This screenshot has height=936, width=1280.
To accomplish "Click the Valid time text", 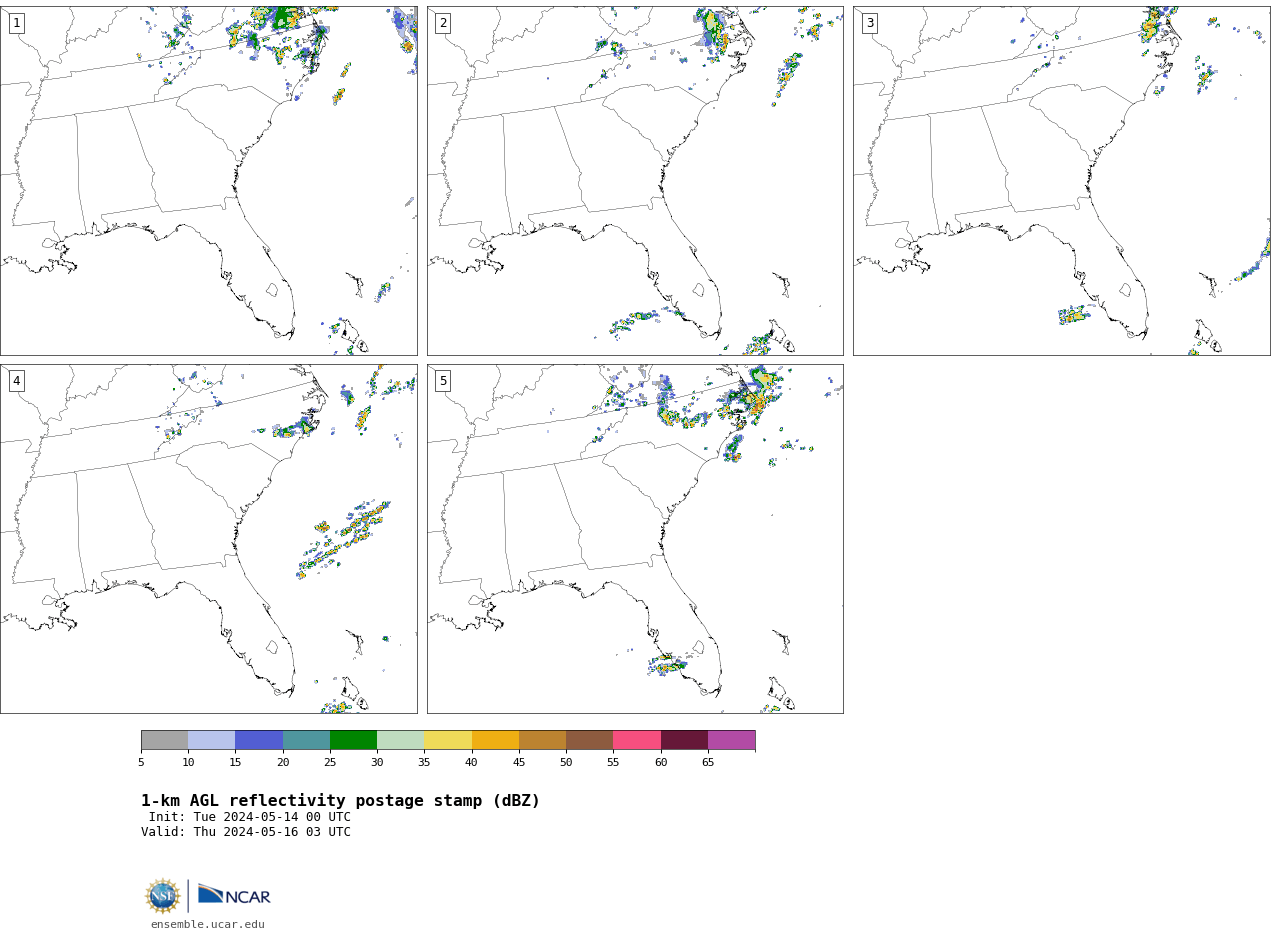I will [246, 832].
